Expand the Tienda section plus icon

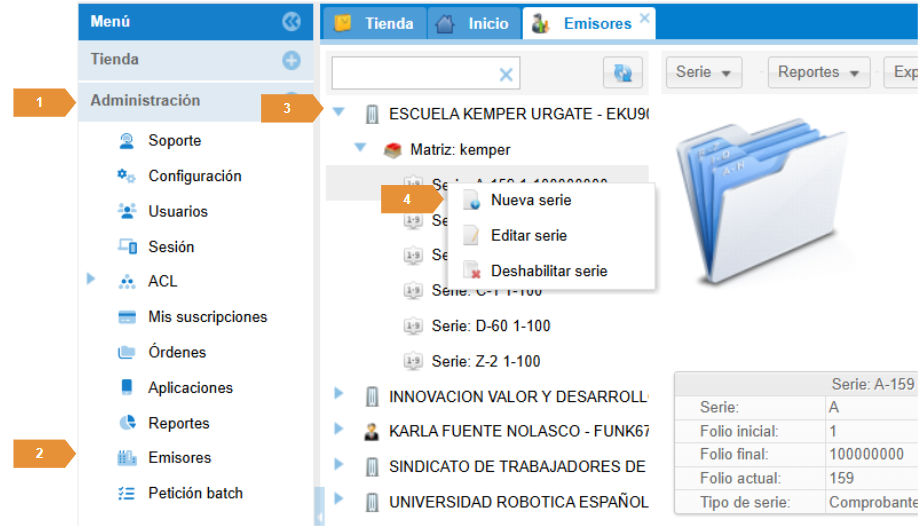point(291,61)
